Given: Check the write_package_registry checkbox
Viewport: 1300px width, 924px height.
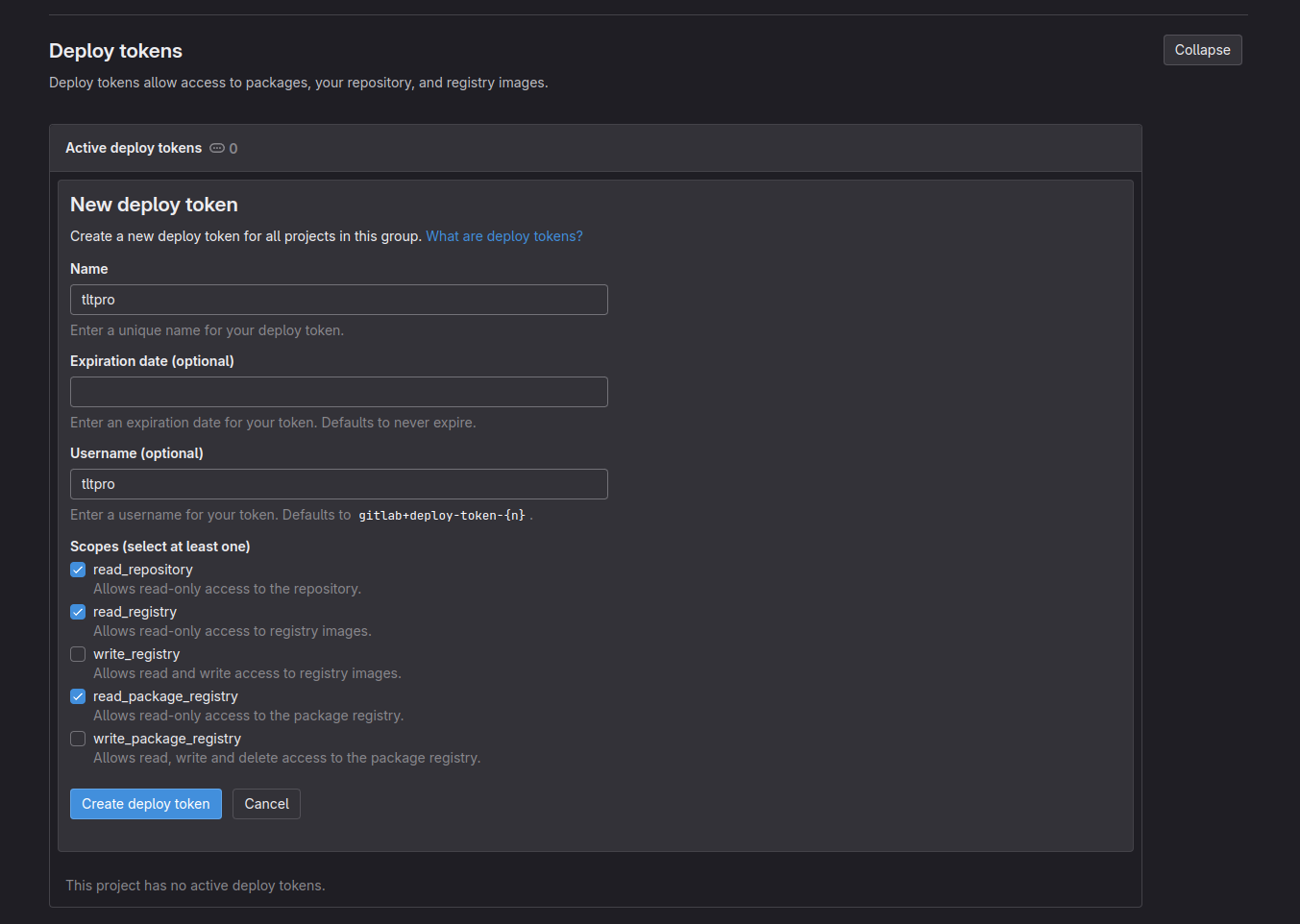Looking at the screenshot, I should click(x=78, y=739).
